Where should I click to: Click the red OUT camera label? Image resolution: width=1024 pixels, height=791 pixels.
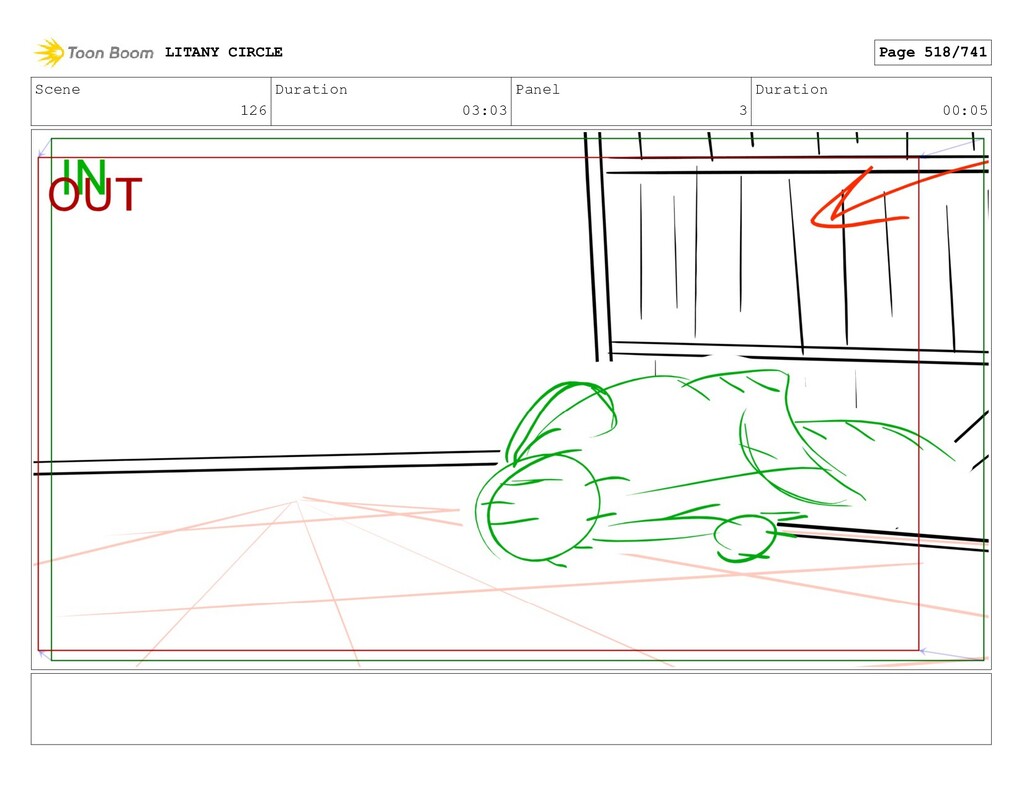click(95, 195)
